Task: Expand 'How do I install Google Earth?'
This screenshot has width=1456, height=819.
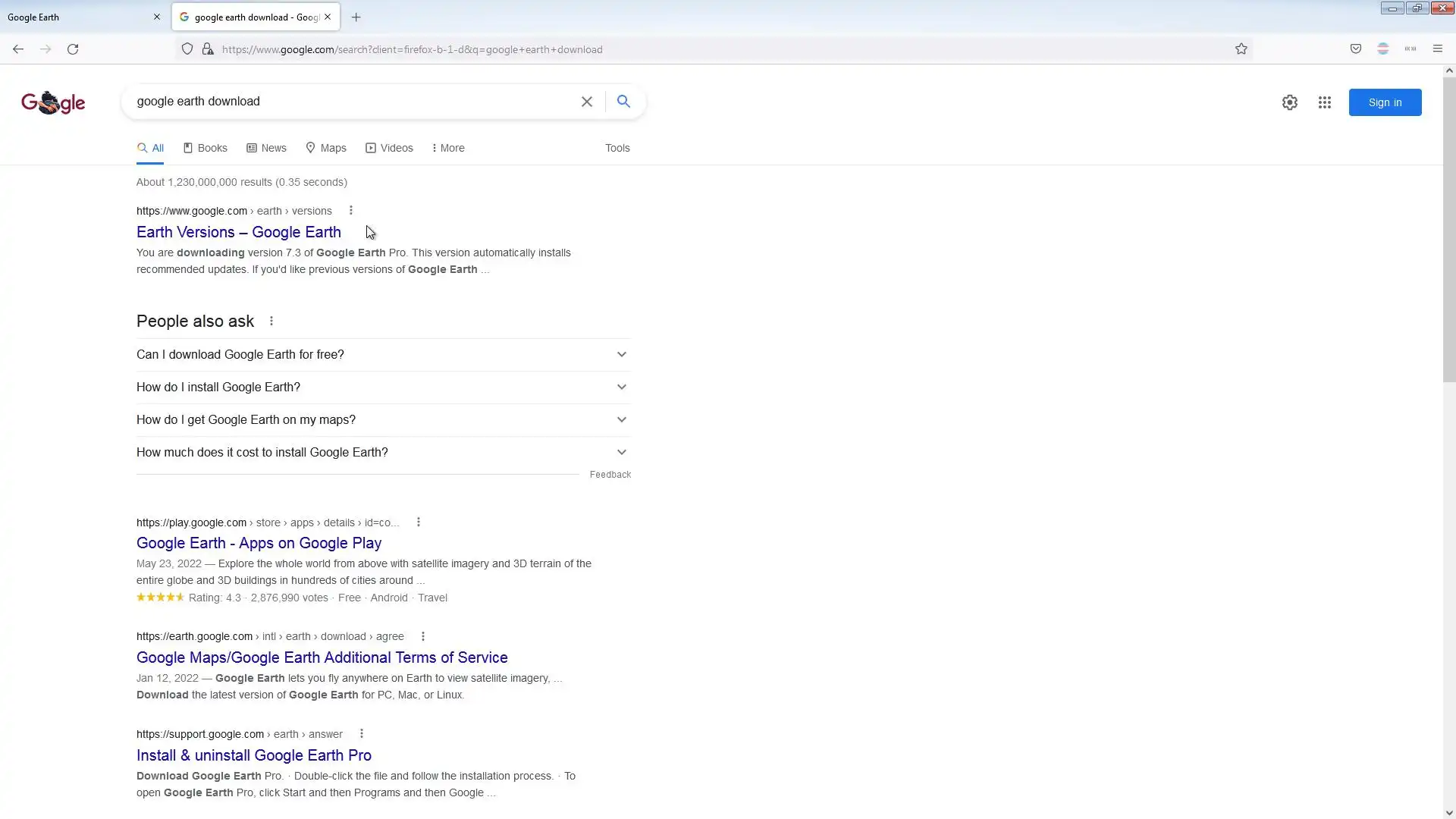Action: [x=383, y=388]
